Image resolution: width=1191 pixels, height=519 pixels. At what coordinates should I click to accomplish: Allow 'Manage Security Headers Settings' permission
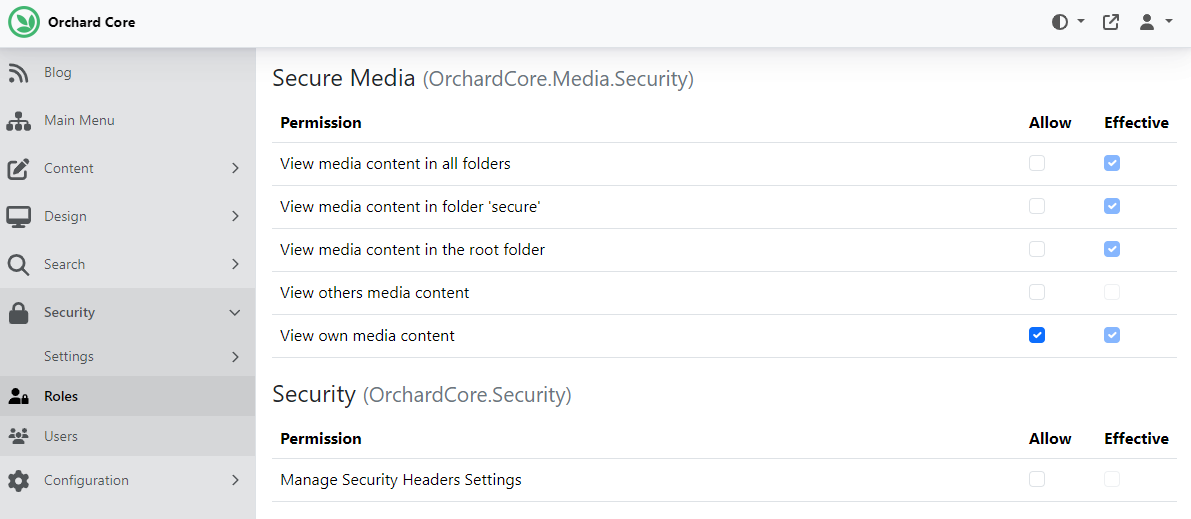[x=1037, y=479]
